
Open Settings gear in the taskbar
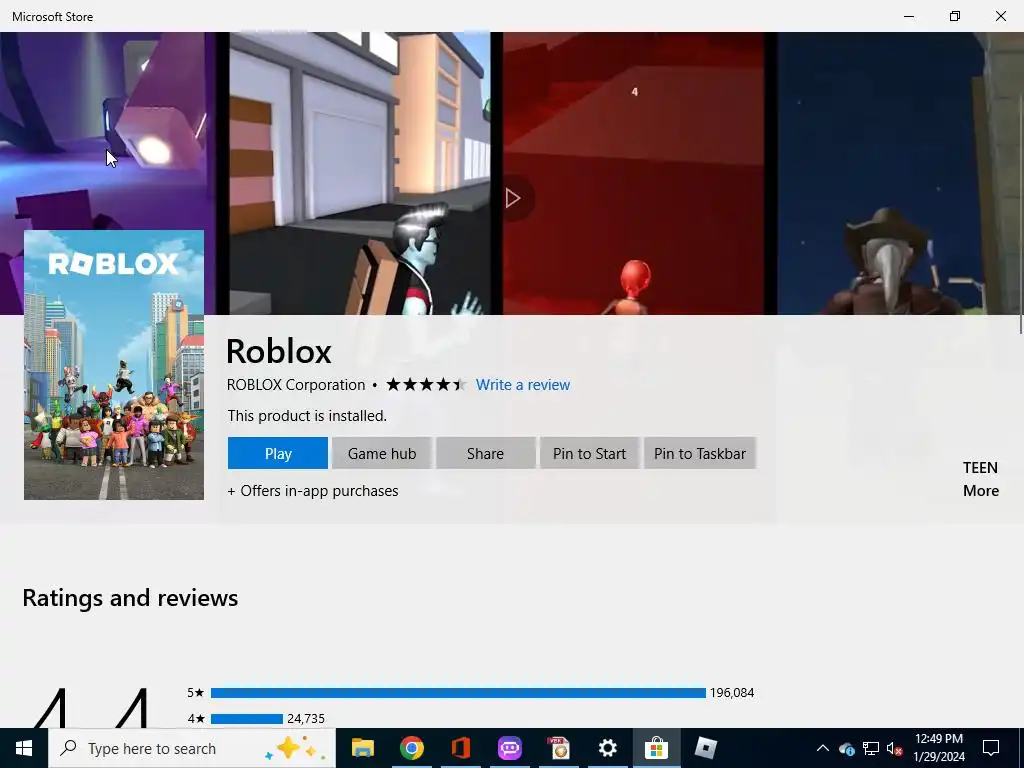tap(607, 748)
